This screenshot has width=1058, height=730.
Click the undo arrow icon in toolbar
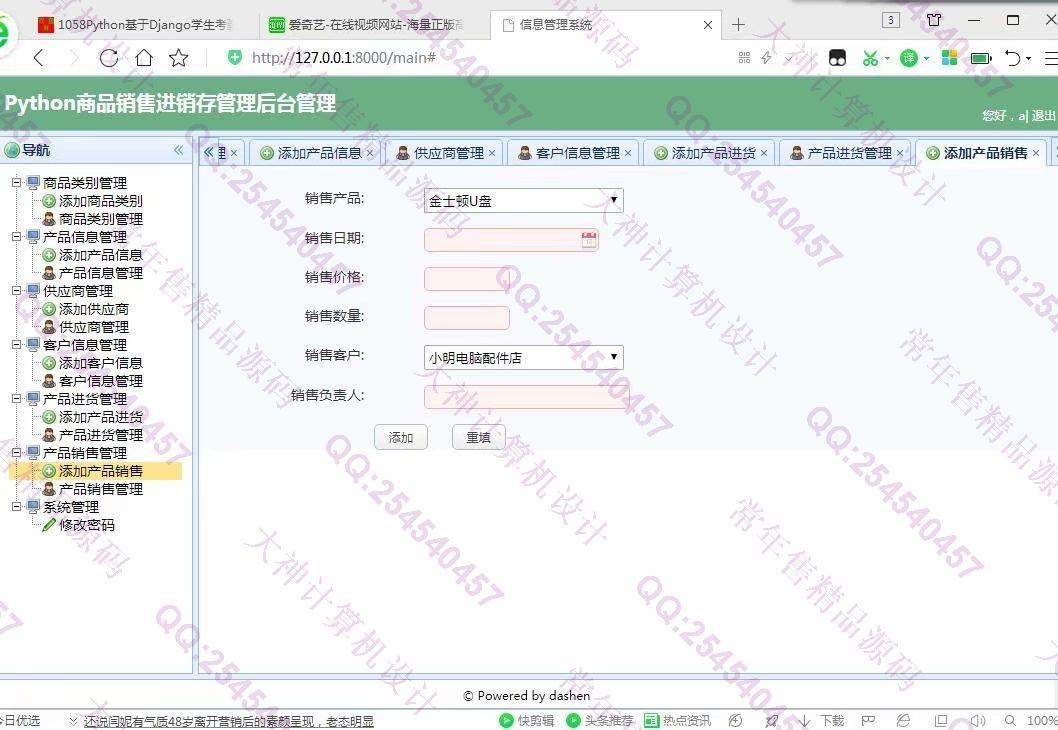1012,58
